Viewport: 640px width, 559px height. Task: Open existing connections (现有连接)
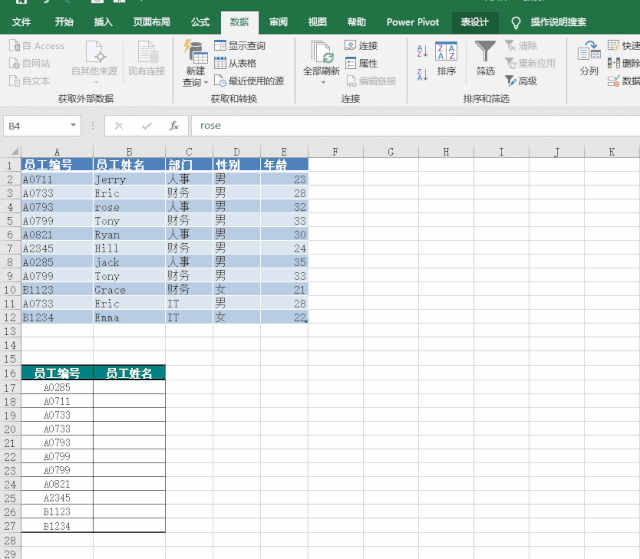click(x=147, y=58)
